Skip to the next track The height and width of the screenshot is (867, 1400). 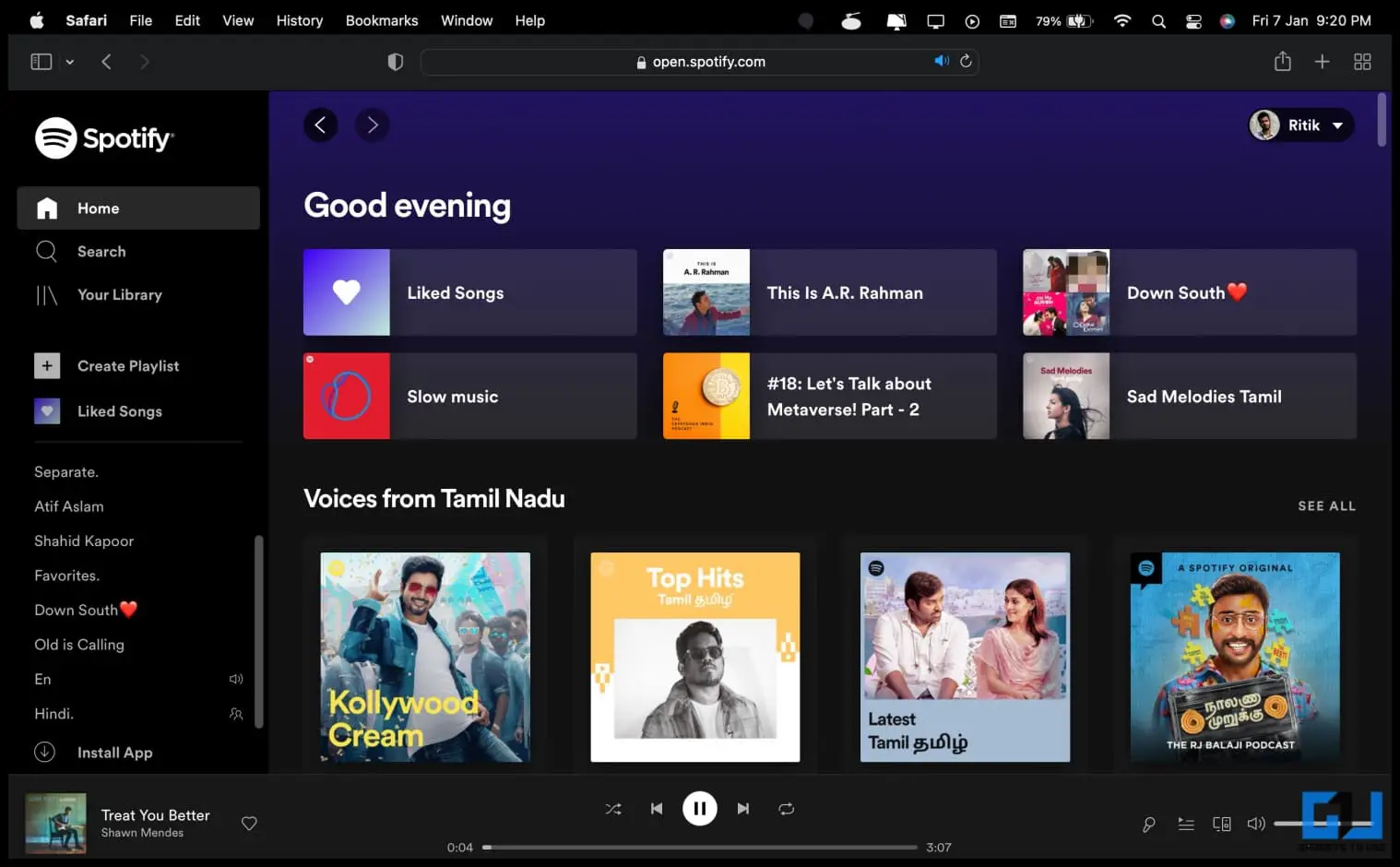(743, 809)
